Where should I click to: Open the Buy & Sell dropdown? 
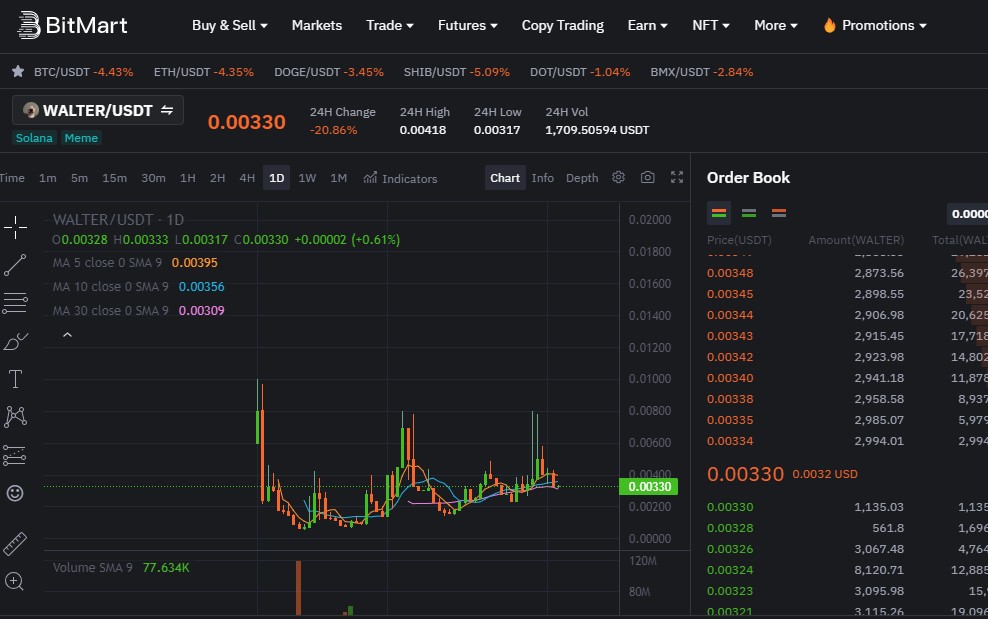click(229, 25)
